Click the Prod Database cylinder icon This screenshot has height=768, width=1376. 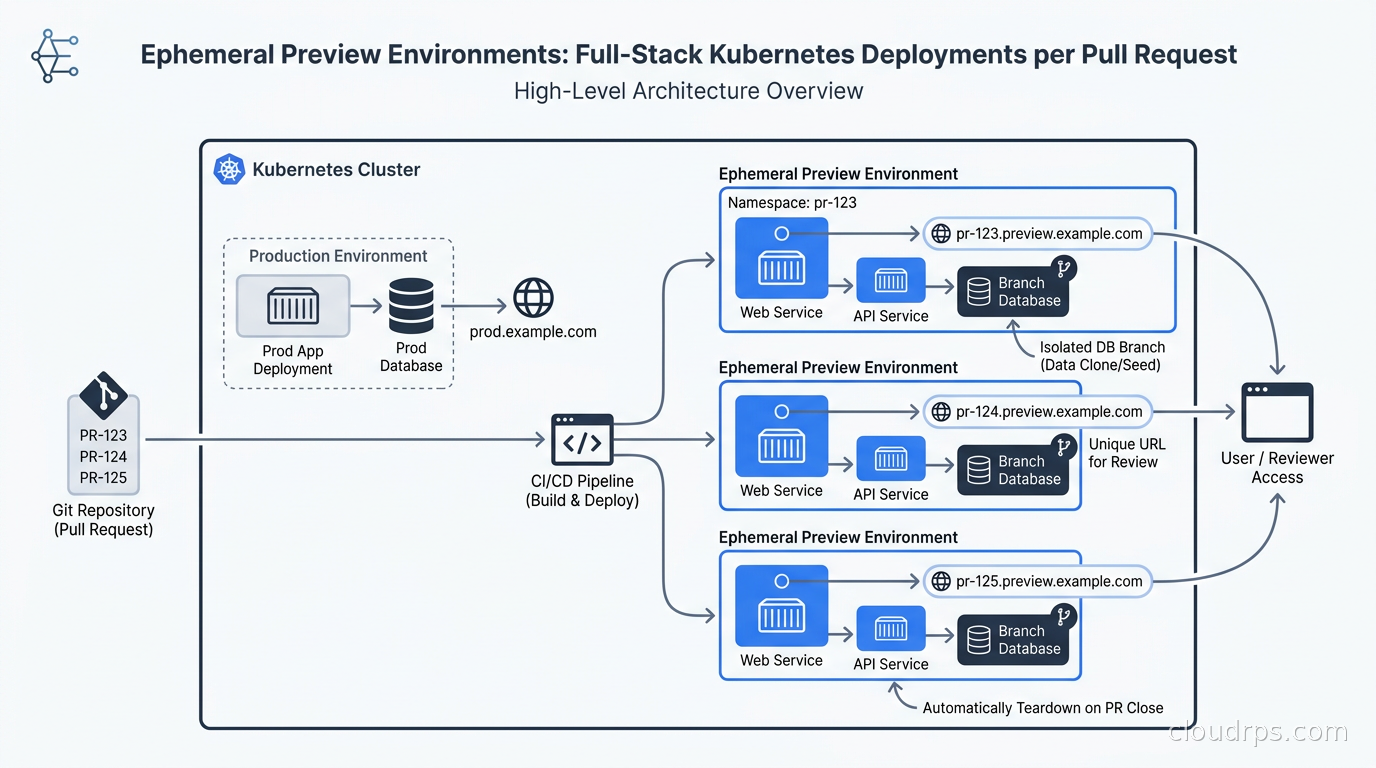coord(411,306)
